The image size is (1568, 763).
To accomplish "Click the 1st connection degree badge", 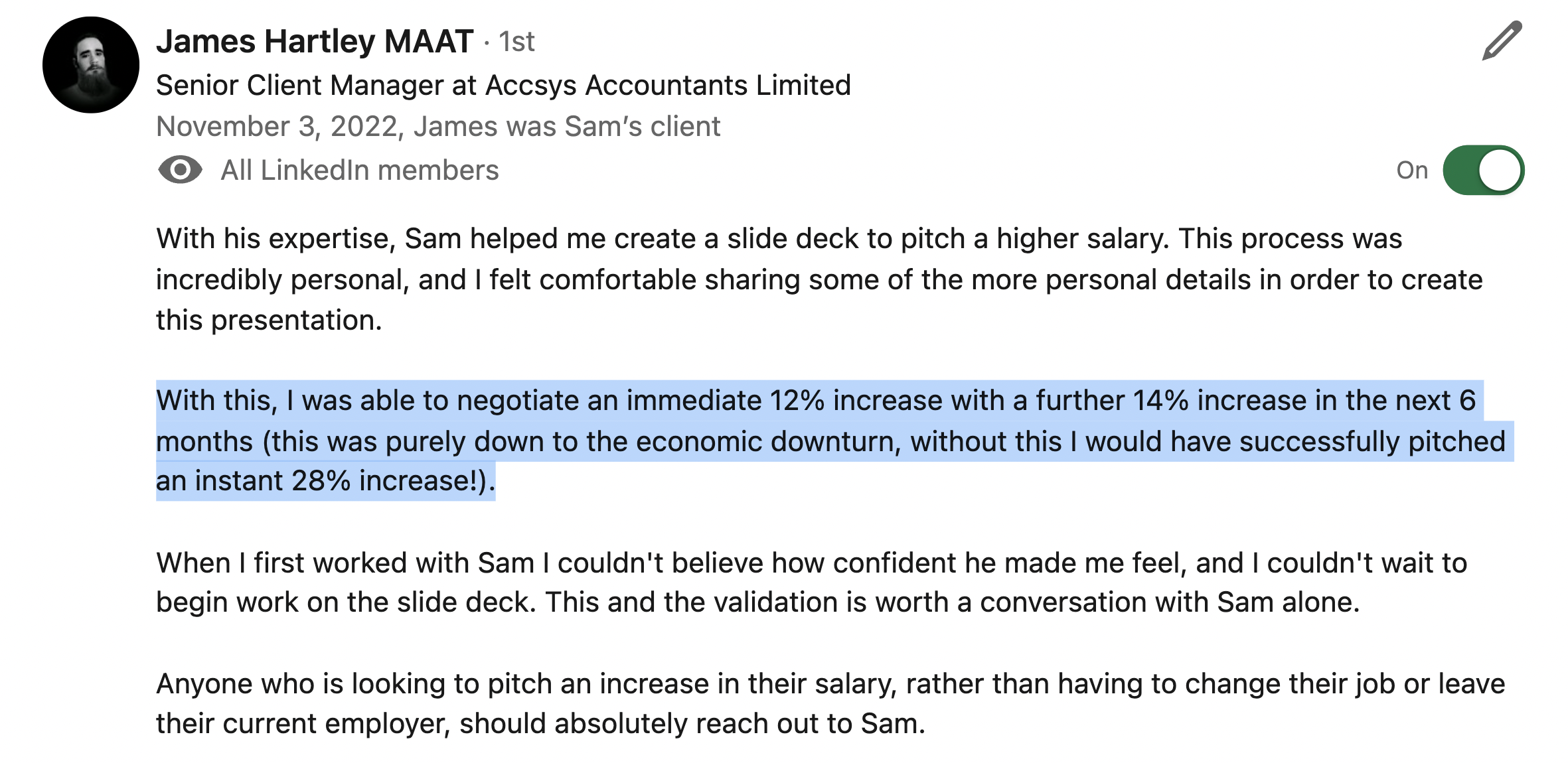I will 516,42.
